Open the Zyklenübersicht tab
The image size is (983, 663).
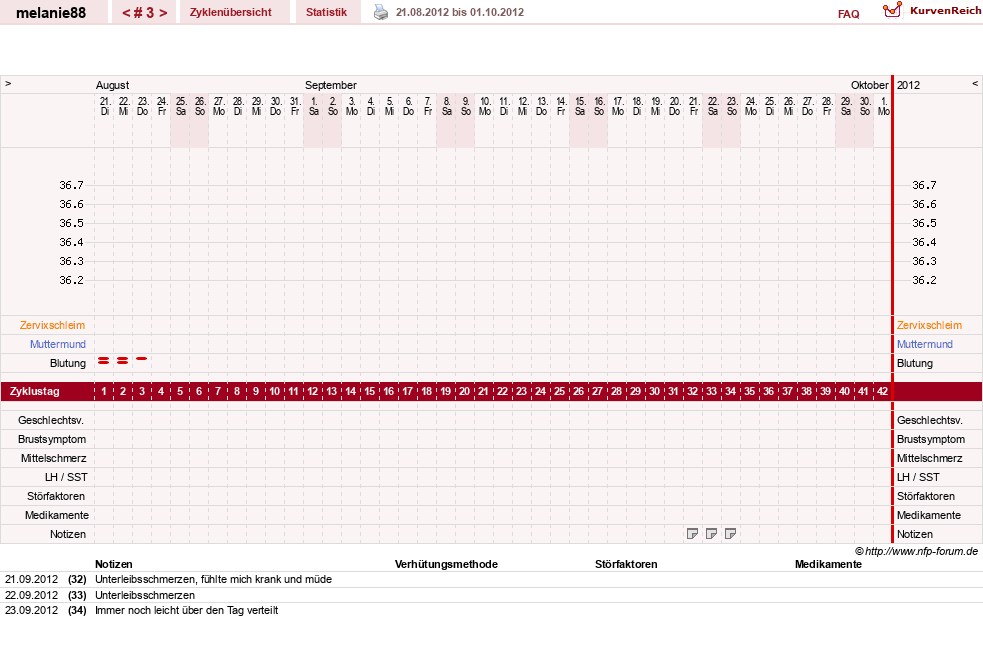[x=231, y=12]
